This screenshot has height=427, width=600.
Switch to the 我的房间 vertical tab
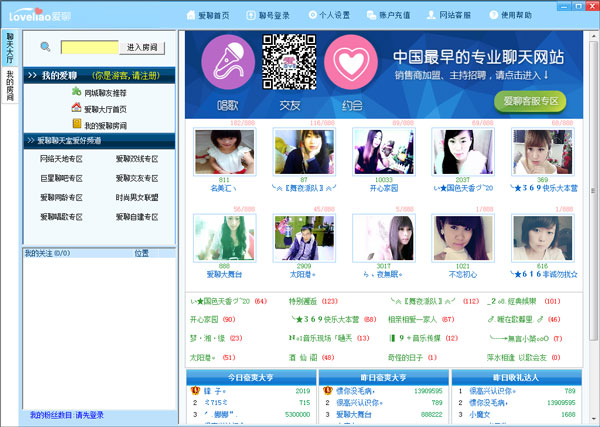point(10,85)
